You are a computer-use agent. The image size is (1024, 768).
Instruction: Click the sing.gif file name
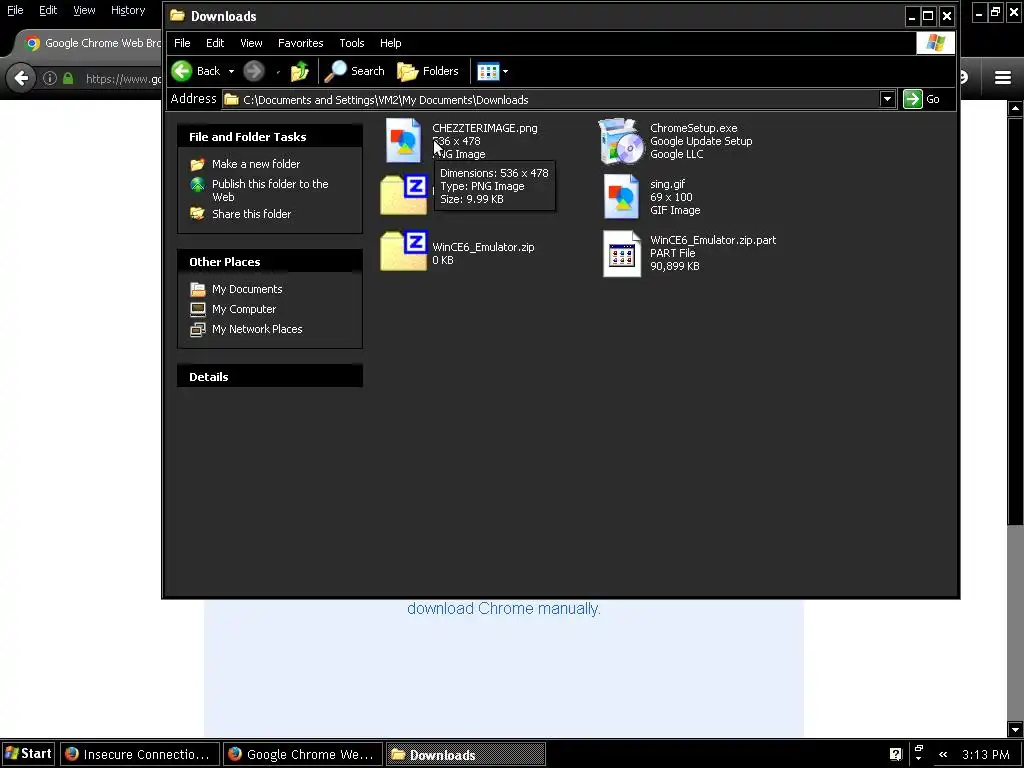point(667,184)
